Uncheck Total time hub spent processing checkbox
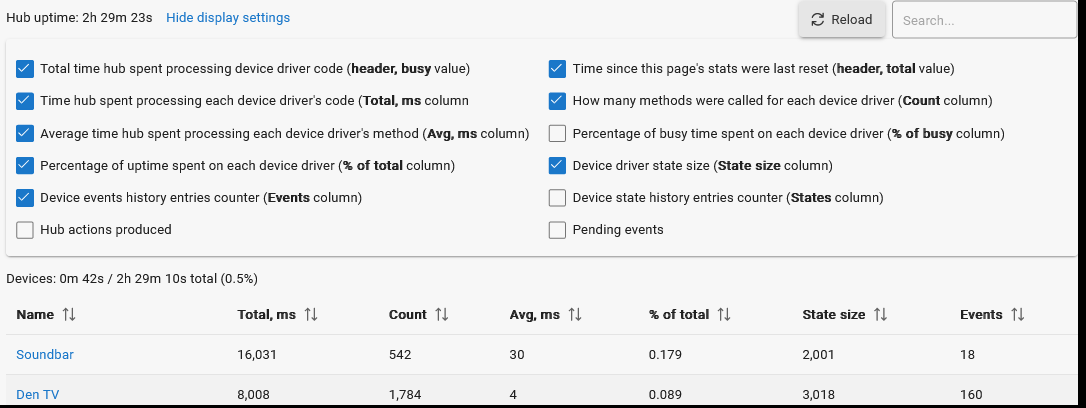This screenshot has width=1086, height=408. point(25,69)
